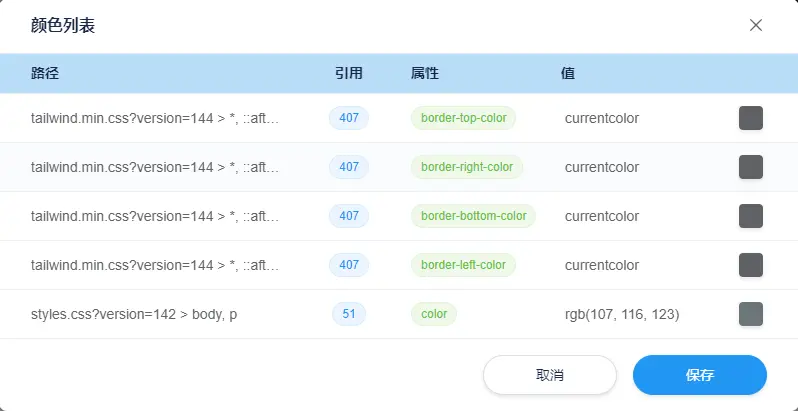The image size is (798, 411).
Task: Click the 引用 column header
Action: [349, 73]
